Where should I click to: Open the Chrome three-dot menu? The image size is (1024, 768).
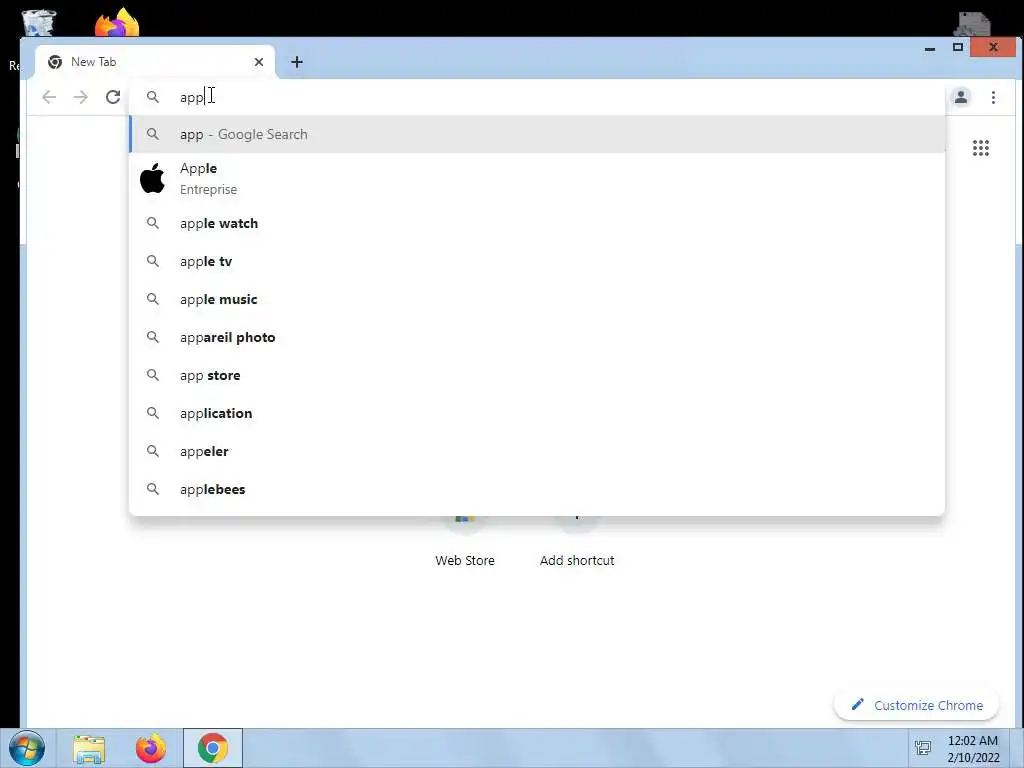coord(993,97)
